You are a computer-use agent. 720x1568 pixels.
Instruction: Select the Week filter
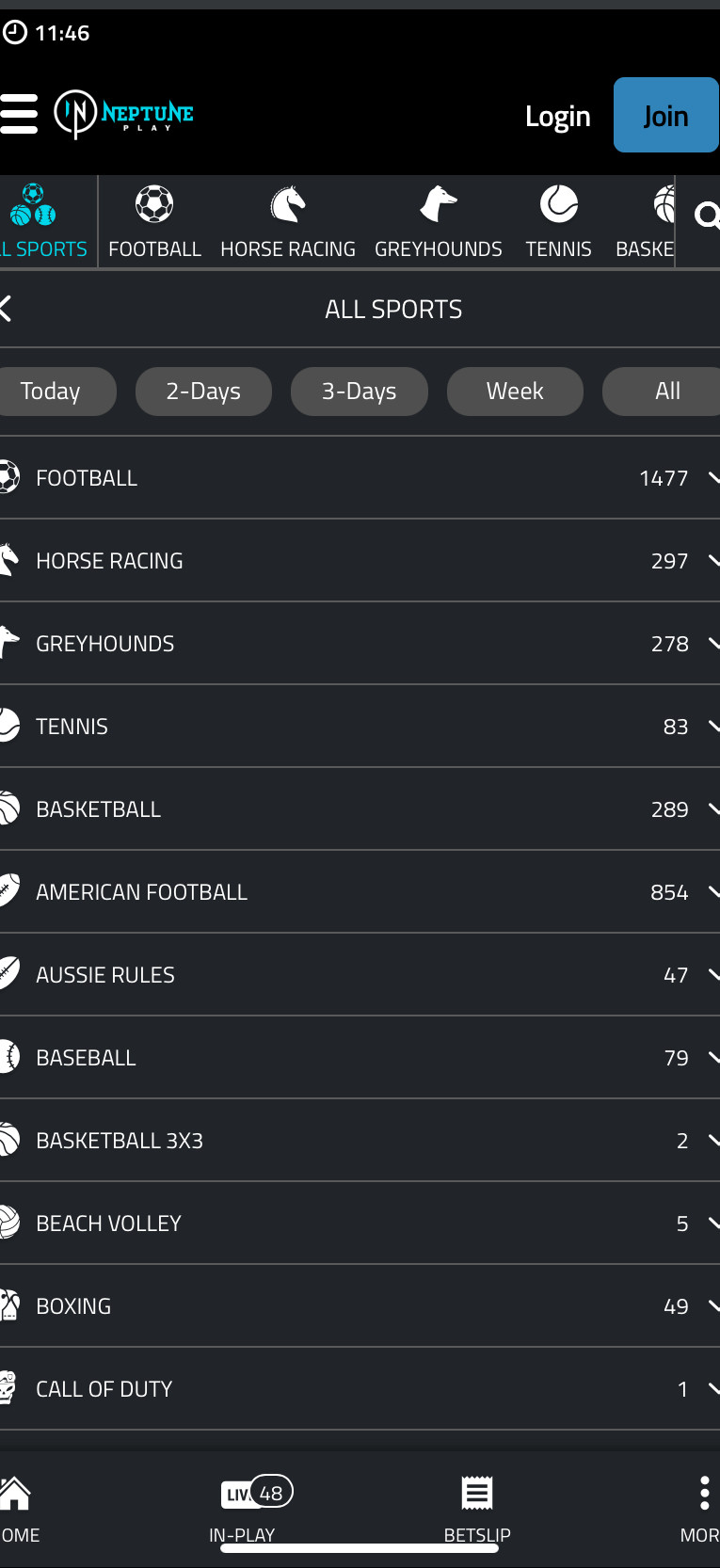coord(515,392)
